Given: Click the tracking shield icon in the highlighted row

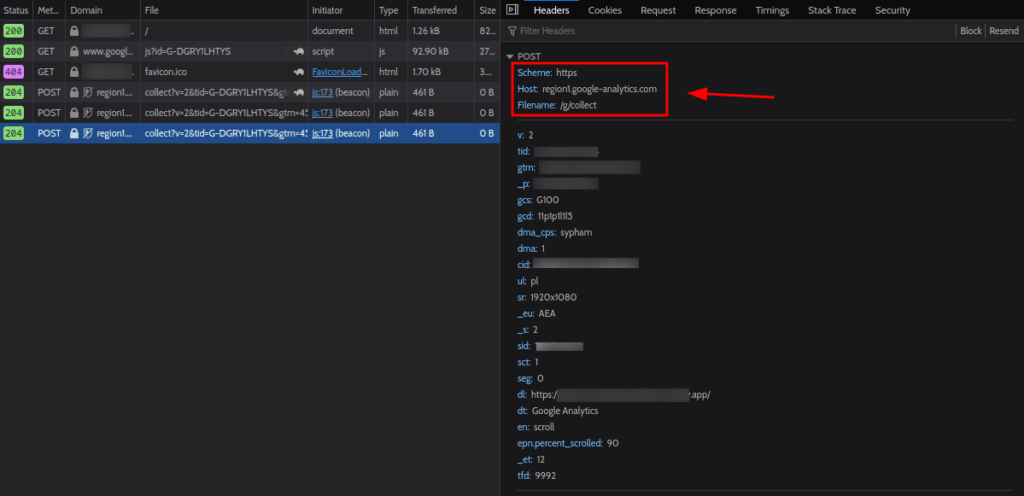Looking at the screenshot, I should tap(88, 133).
